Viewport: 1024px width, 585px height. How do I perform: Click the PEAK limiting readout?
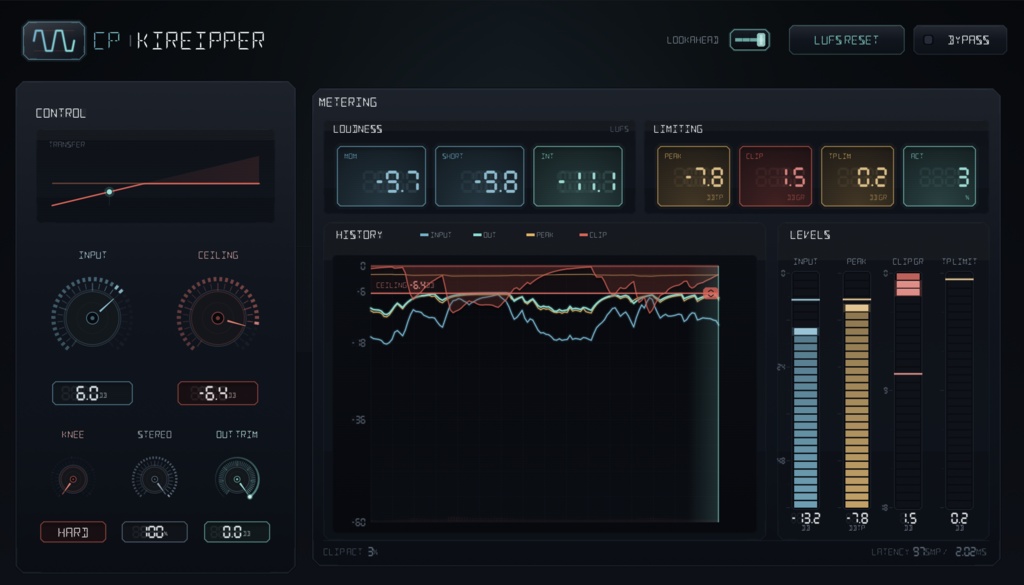[694, 176]
